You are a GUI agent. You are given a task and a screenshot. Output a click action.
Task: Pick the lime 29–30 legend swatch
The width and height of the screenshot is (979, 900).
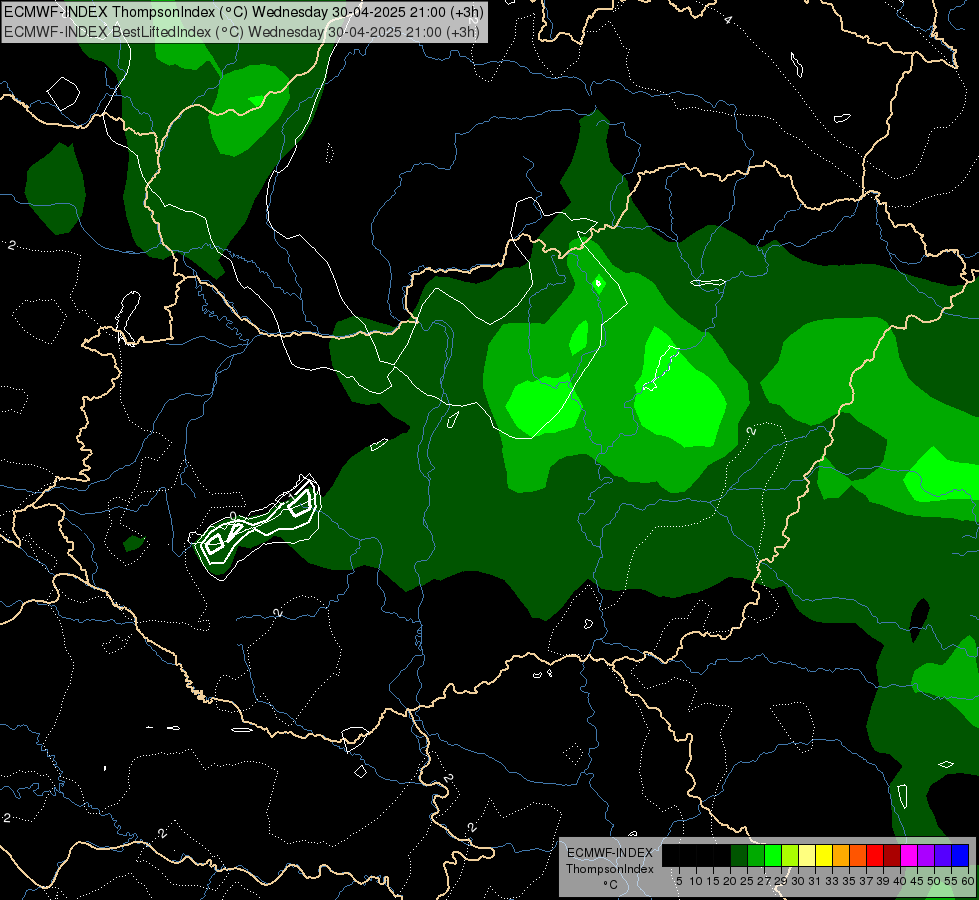pyautogui.click(x=790, y=855)
